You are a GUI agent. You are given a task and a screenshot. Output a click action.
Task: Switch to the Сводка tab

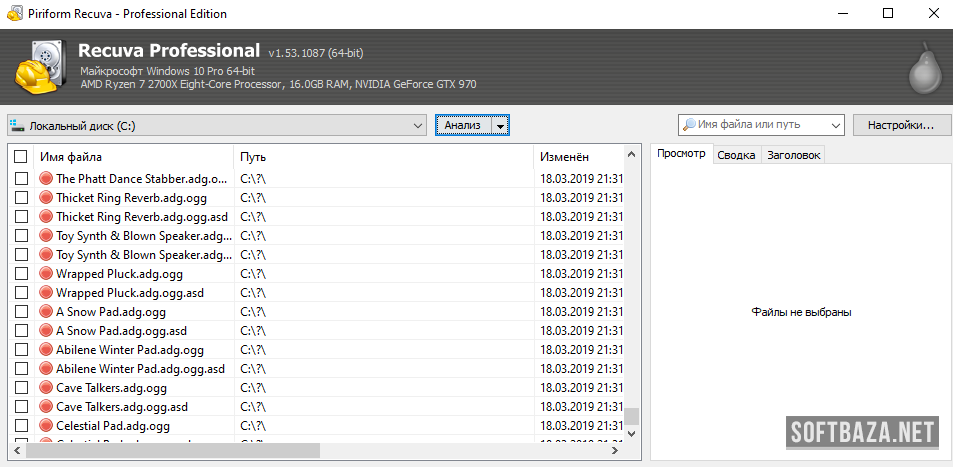[x=736, y=155]
